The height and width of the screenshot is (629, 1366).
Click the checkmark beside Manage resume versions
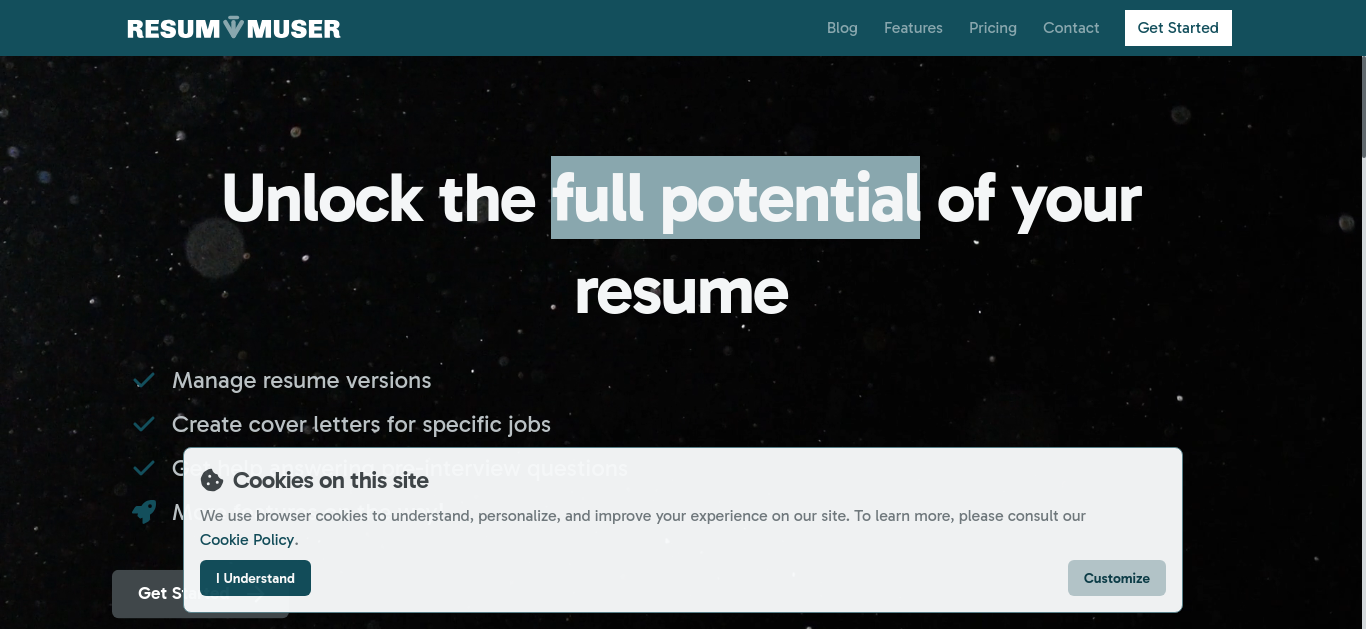pyautogui.click(x=144, y=380)
